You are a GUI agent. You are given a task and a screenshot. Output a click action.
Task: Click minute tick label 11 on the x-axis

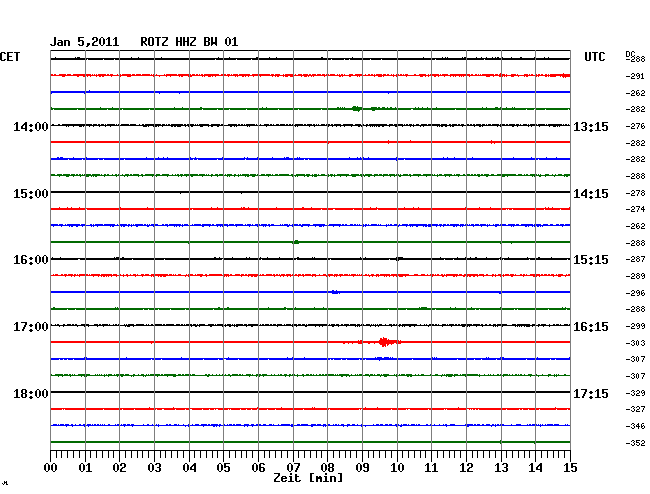[431, 468]
